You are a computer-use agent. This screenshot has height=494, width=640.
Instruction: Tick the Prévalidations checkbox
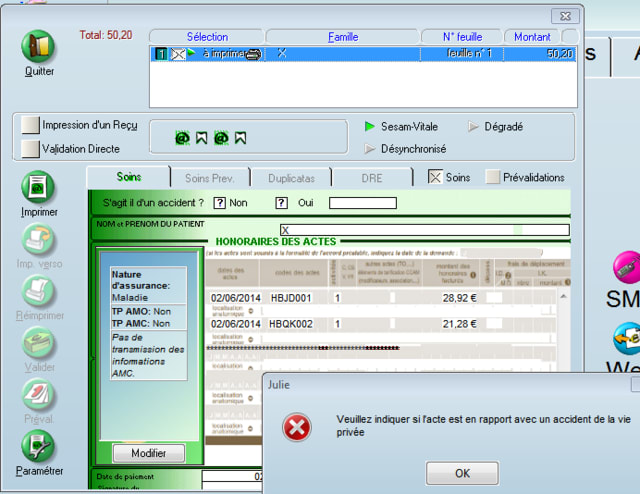(493, 177)
